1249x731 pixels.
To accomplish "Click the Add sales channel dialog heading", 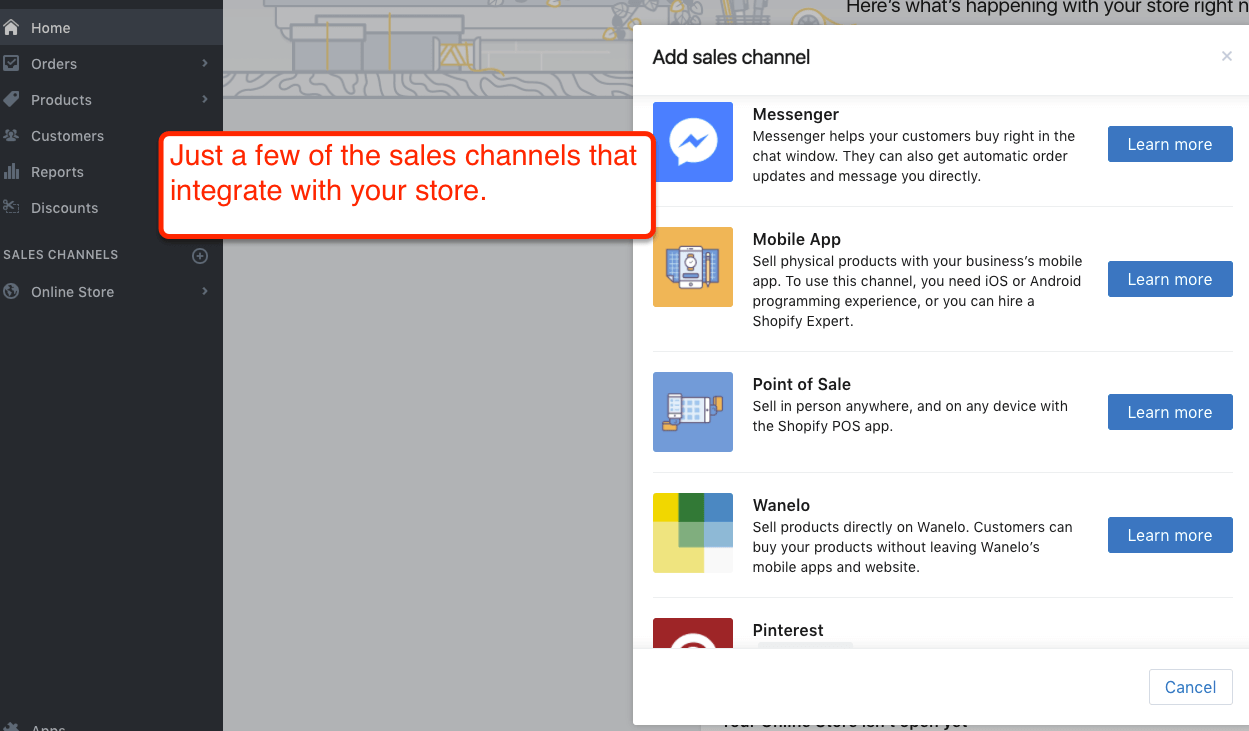I will coord(731,57).
